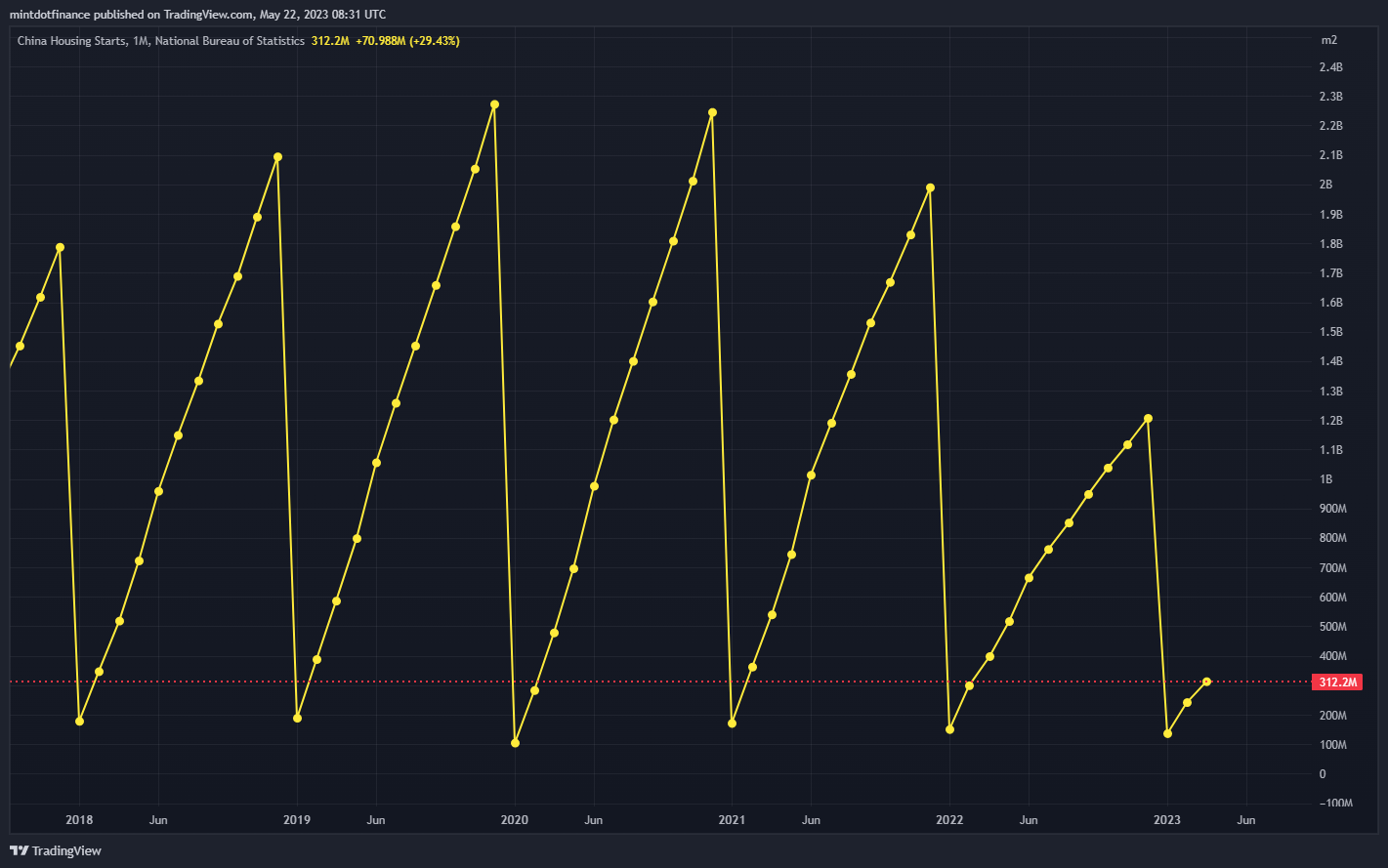Click the 200M price axis label

[x=1332, y=716]
